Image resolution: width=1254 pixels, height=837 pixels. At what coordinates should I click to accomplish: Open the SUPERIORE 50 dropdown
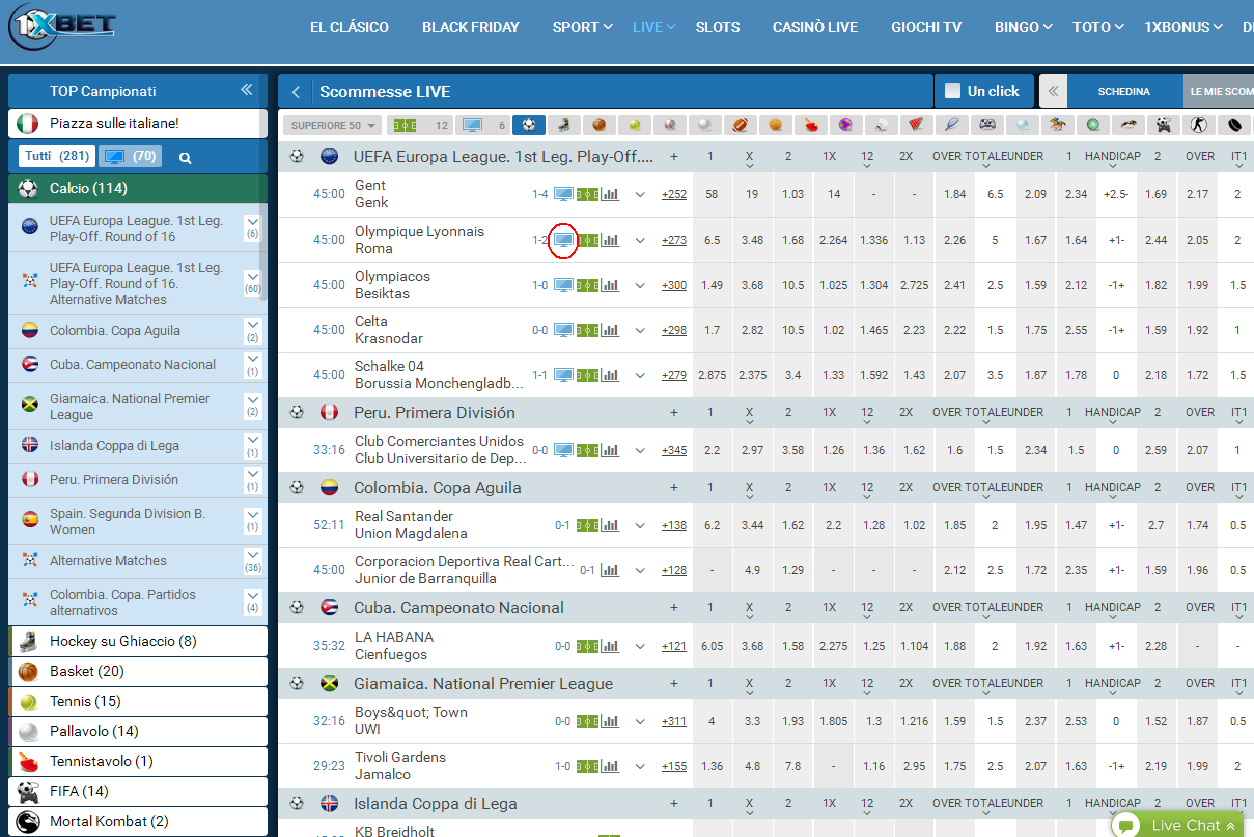click(x=334, y=125)
